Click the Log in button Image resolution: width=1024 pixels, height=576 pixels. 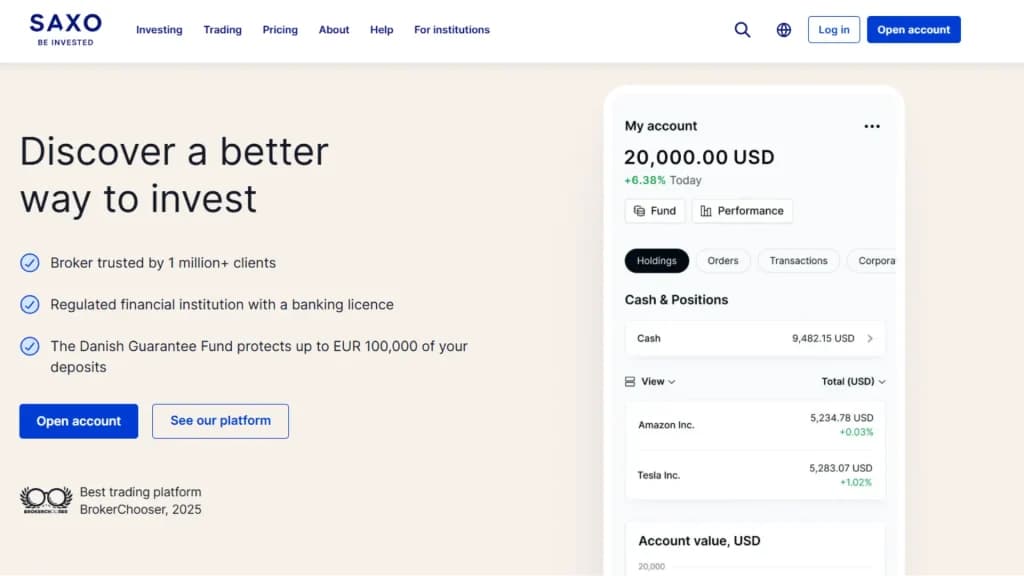[x=834, y=29]
